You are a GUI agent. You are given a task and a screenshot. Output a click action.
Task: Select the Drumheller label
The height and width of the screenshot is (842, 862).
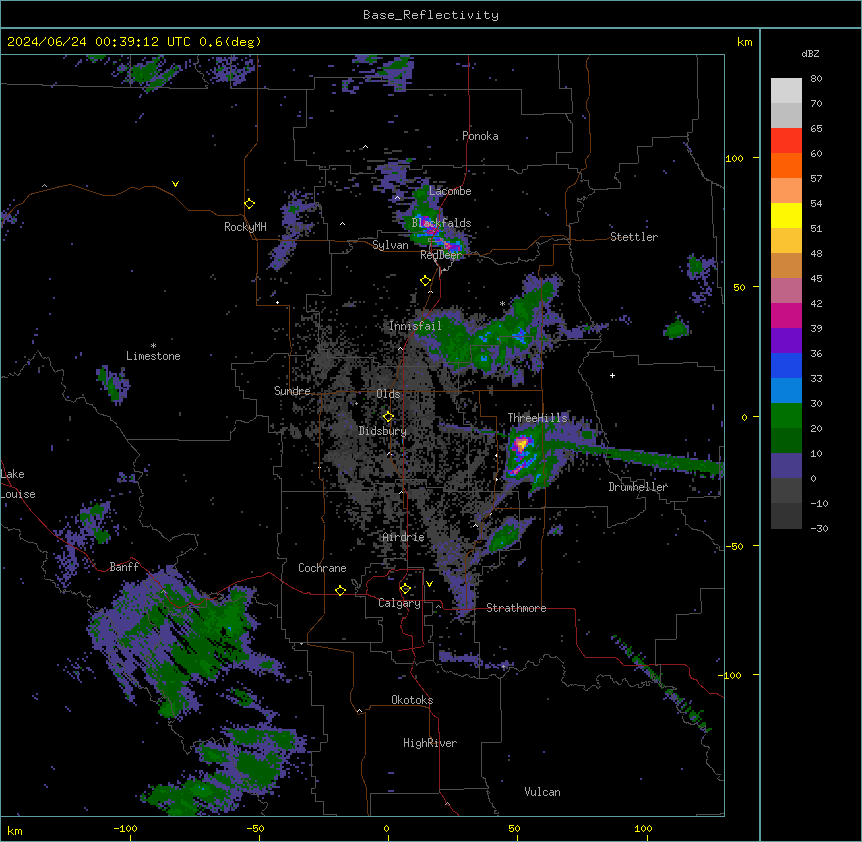click(638, 487)
